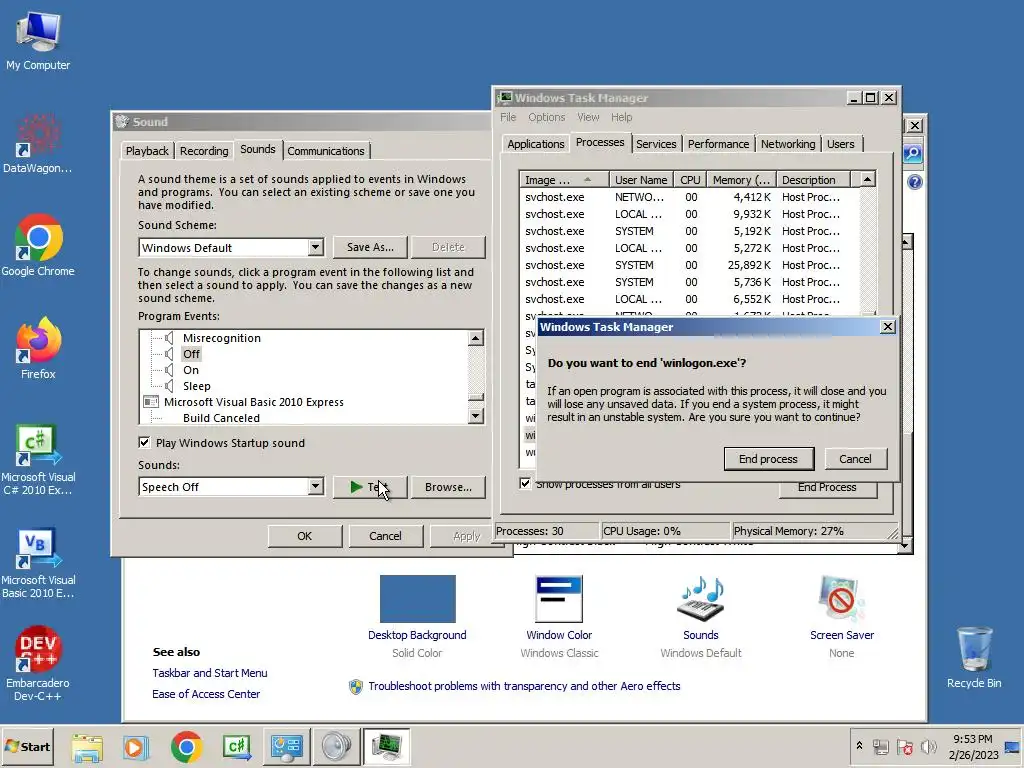This screenshot has width=1024, height=768.
Task: Click the volume icon in system tray
Action: pyautogui.click(x=928, y=746)
